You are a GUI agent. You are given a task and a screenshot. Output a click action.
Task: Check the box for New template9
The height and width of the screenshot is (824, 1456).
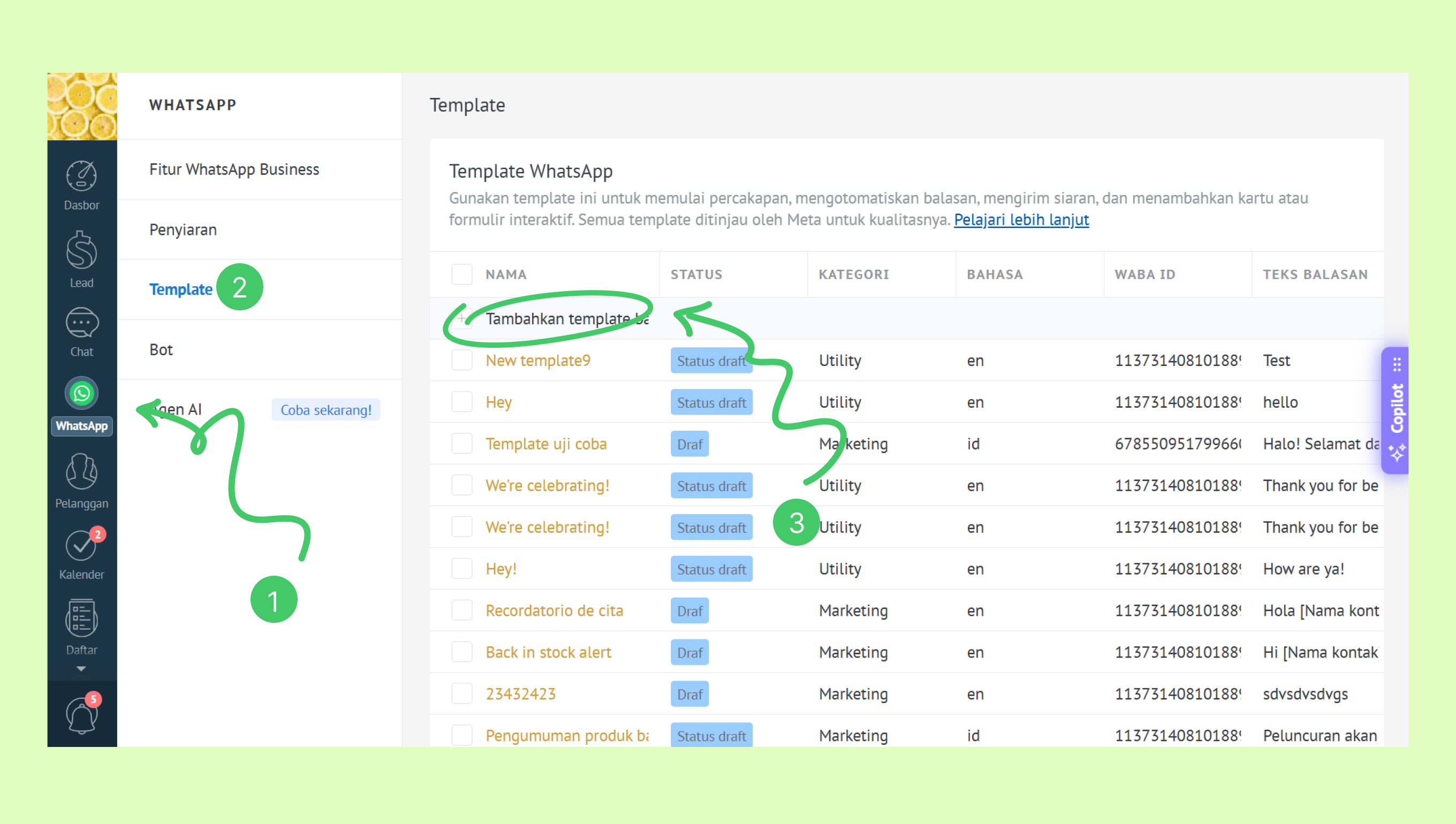461,361
